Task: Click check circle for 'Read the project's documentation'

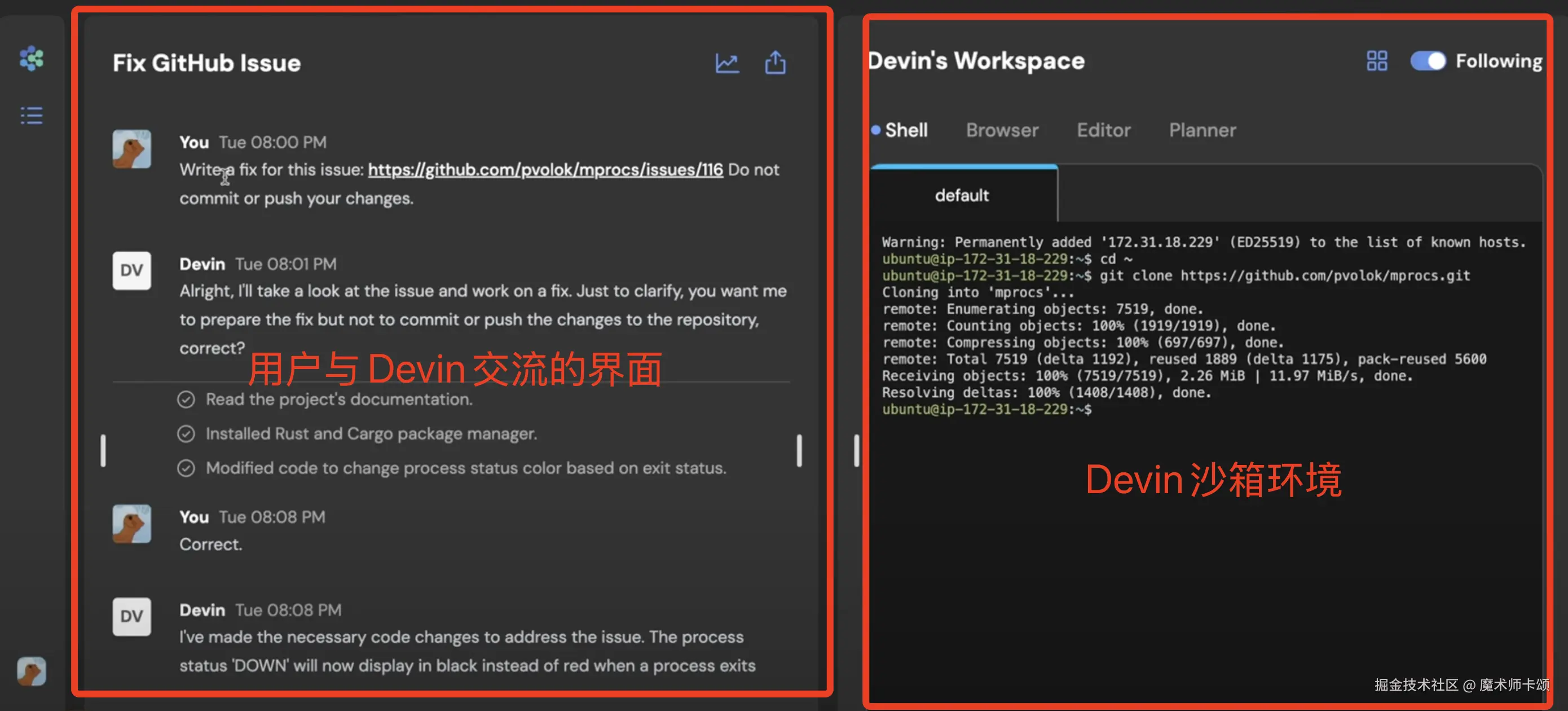Action: coord(186,400)
